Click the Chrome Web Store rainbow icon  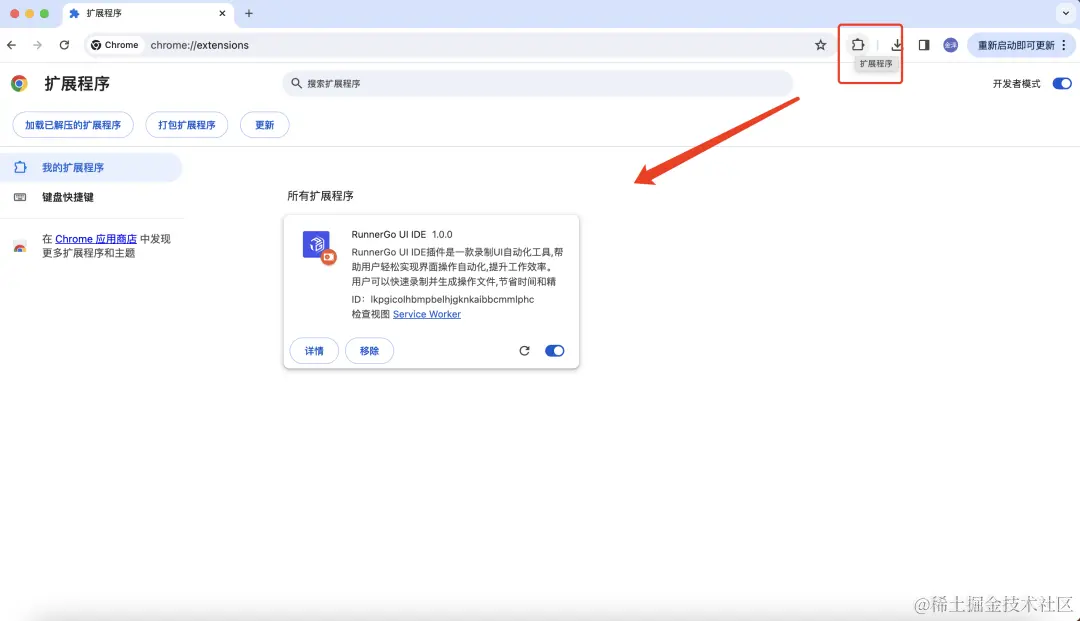tap(20, 246)
